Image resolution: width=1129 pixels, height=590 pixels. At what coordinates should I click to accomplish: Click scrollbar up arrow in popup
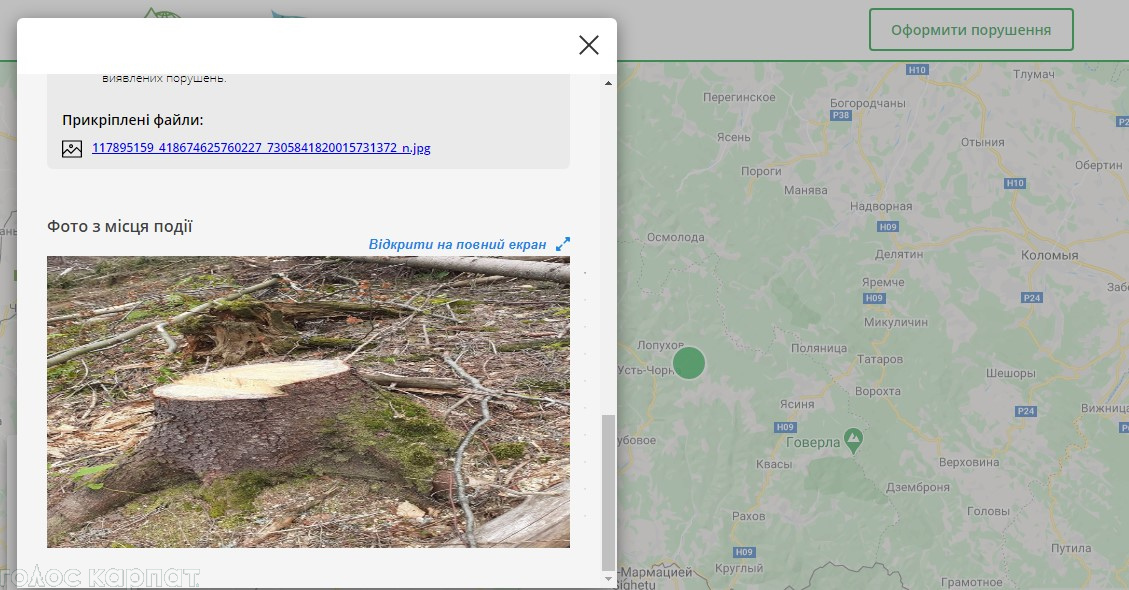pyautogui.click(x=608, y=82)
